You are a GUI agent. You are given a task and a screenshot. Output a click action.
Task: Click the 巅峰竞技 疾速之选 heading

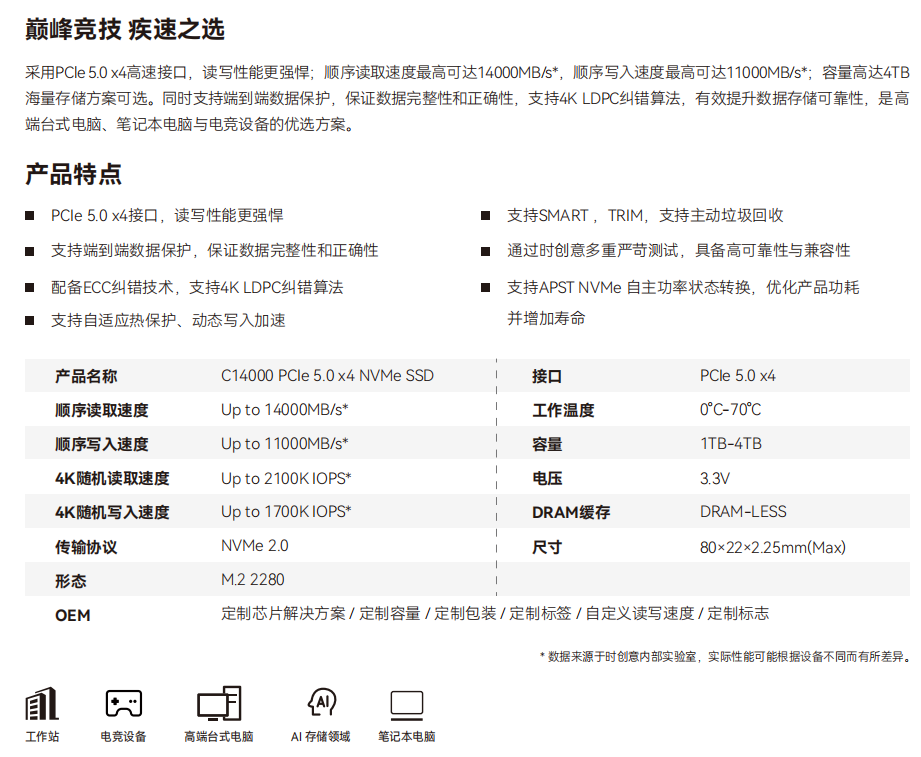(x=125, y=30)
